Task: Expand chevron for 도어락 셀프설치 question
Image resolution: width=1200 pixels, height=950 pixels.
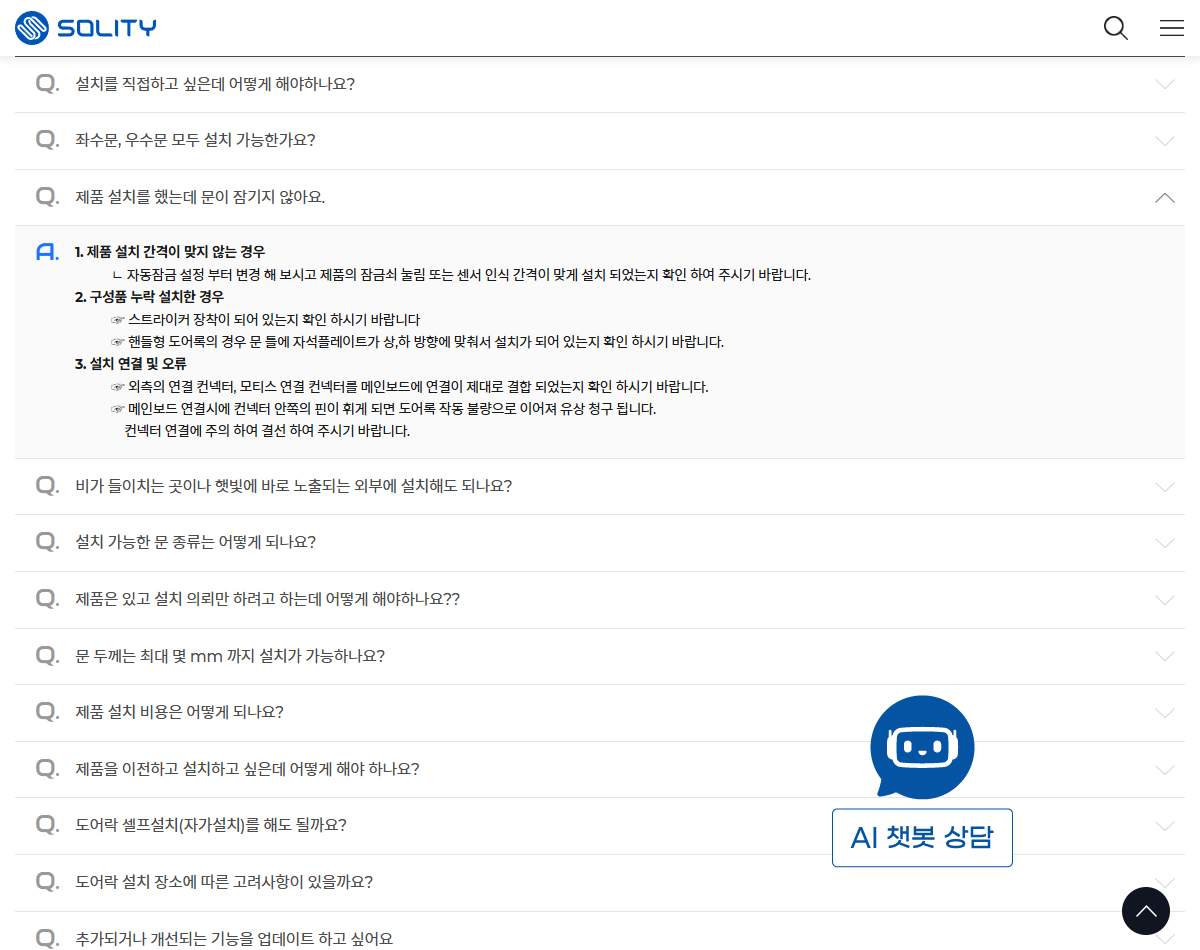Action: pyautogui.click(x=1165, y=826)
